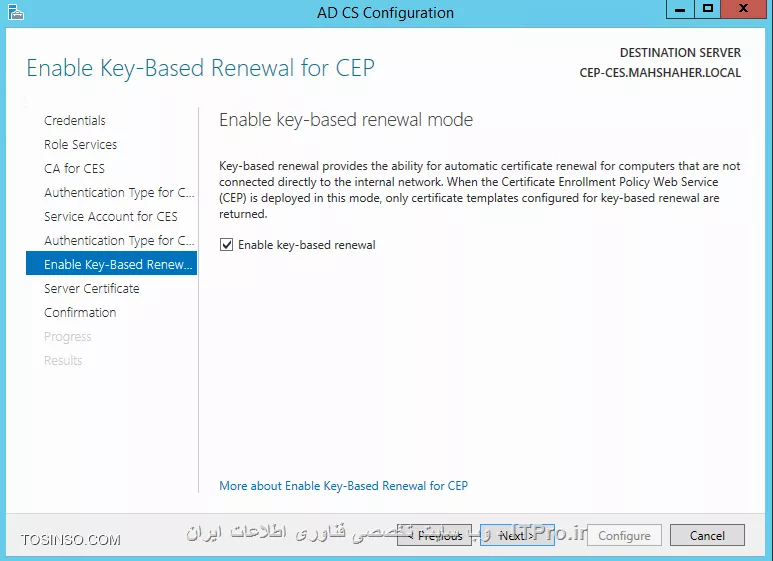Screen dimensions: 773x561
Task: Click the greyed-out Progress step
Action: coord(68,337)
